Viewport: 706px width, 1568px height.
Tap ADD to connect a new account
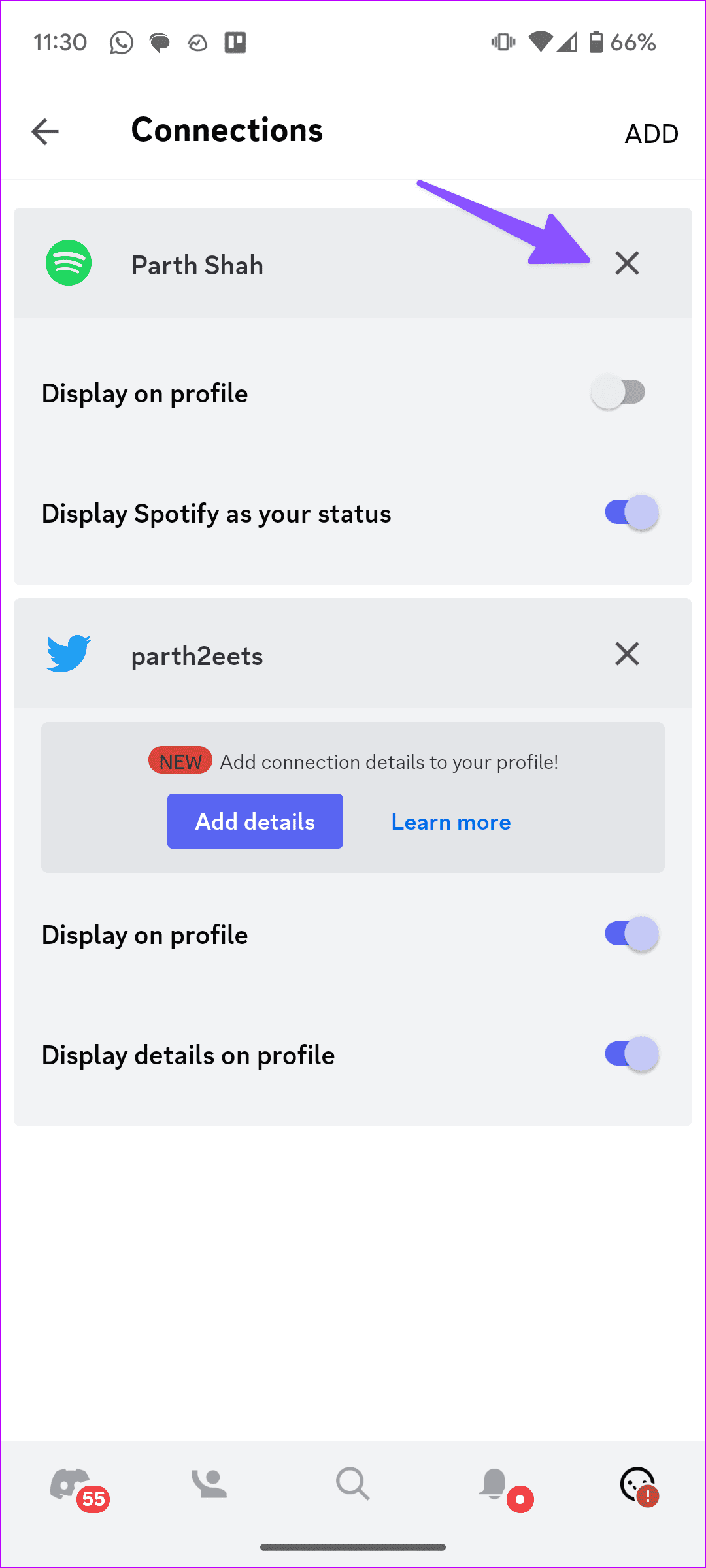pyautogui.click(x=651, y=132)
